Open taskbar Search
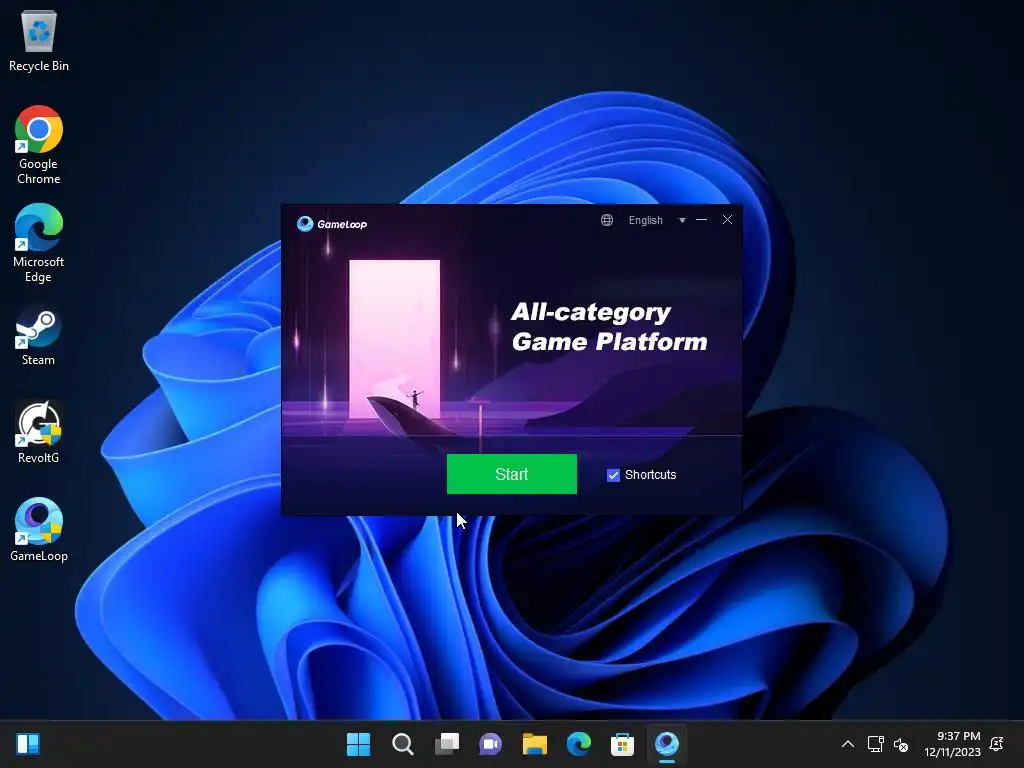The width and height of the screenshot is (1024, 768). [402, 744]
